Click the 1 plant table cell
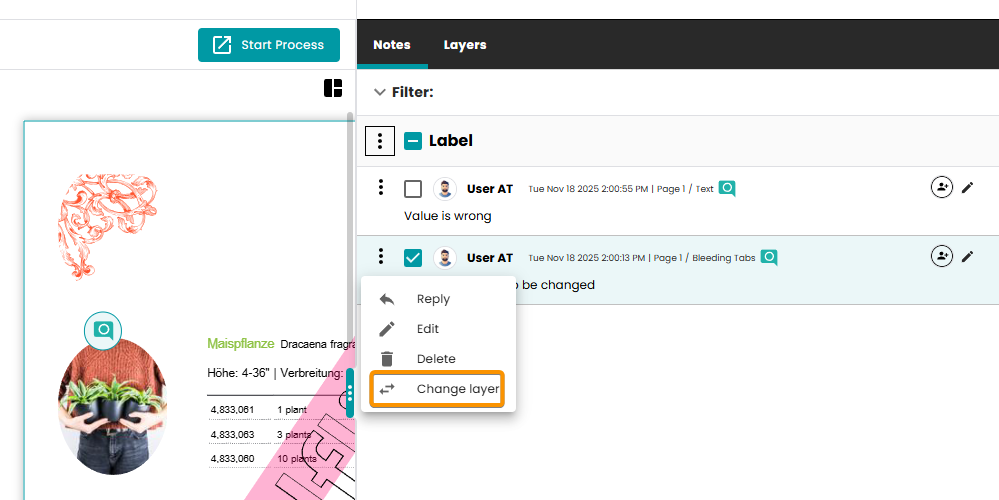The width and height of the screenshot is (999, 500). pos(292,410)
